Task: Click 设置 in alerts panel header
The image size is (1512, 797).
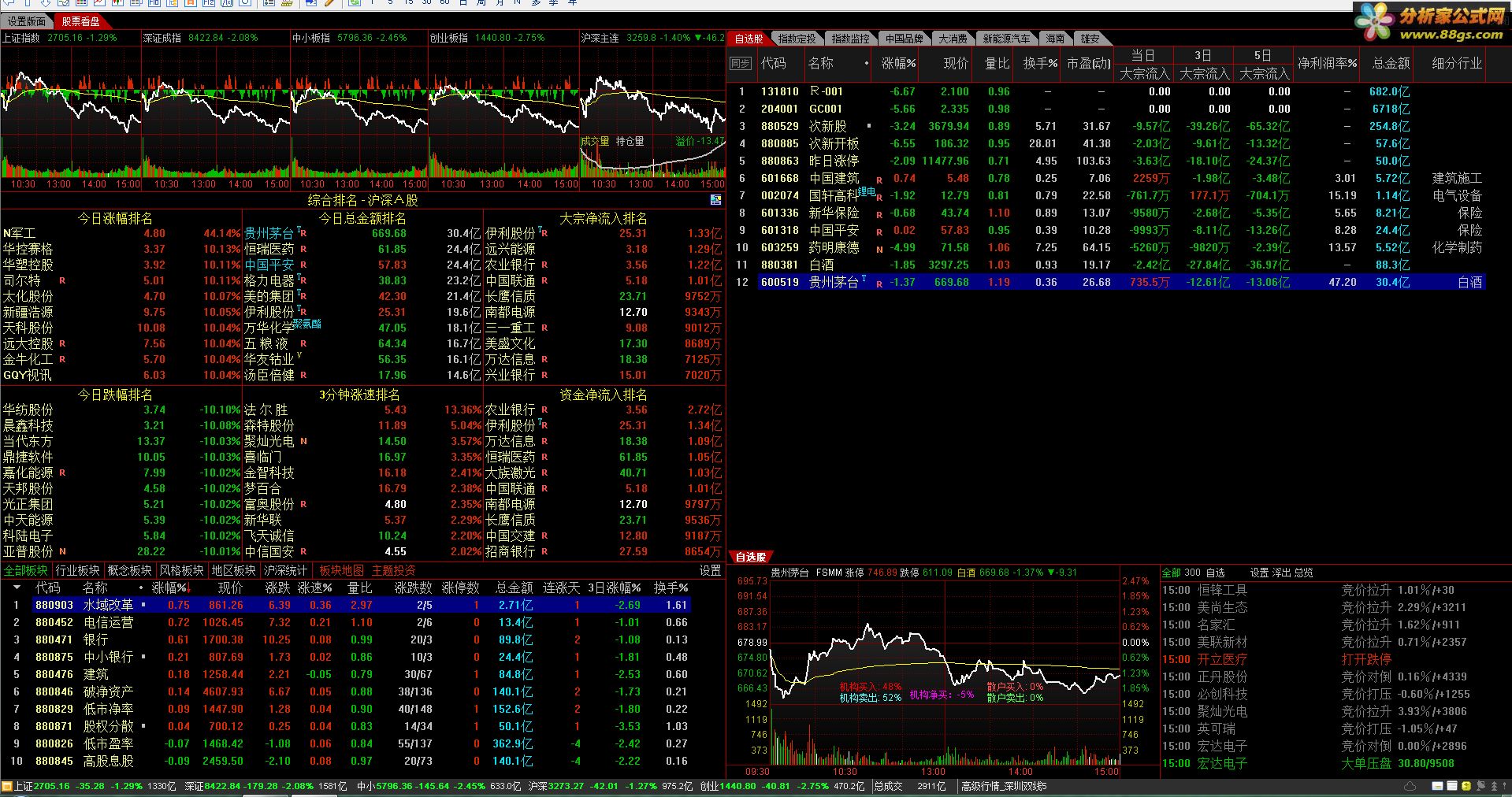Action: 1259,573
